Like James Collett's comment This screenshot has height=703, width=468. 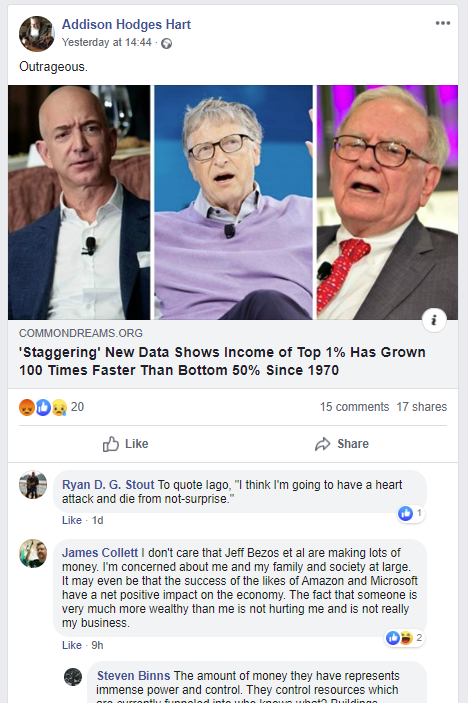(x=72, y=645)
